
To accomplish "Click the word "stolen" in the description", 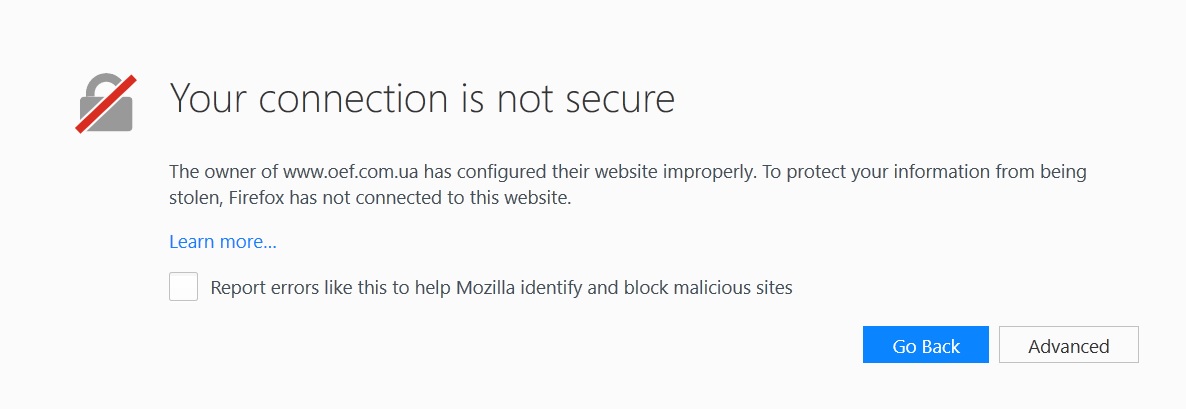I will [194, 198].
